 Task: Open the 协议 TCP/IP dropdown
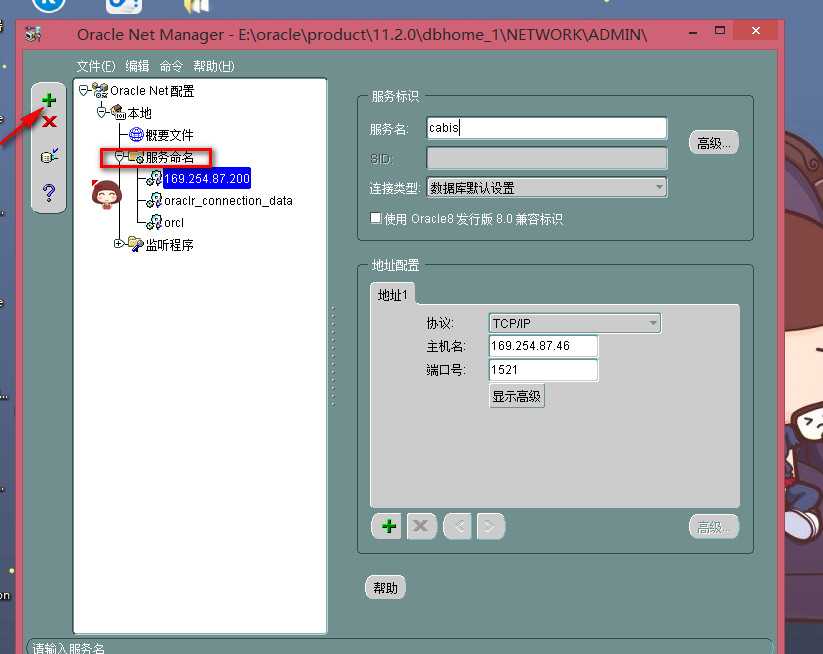(x=575, y=323)
